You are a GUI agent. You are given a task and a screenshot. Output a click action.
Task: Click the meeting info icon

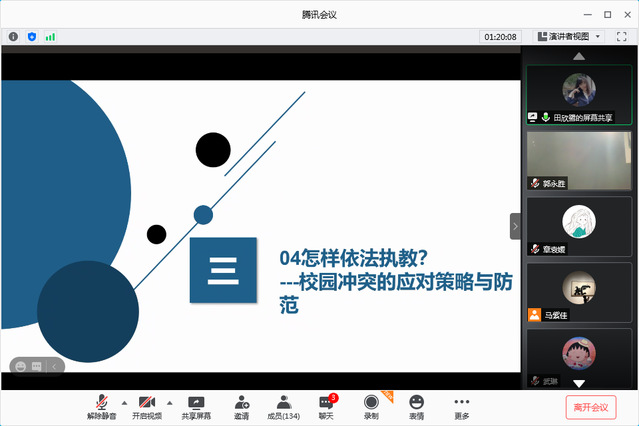point(13,37)
